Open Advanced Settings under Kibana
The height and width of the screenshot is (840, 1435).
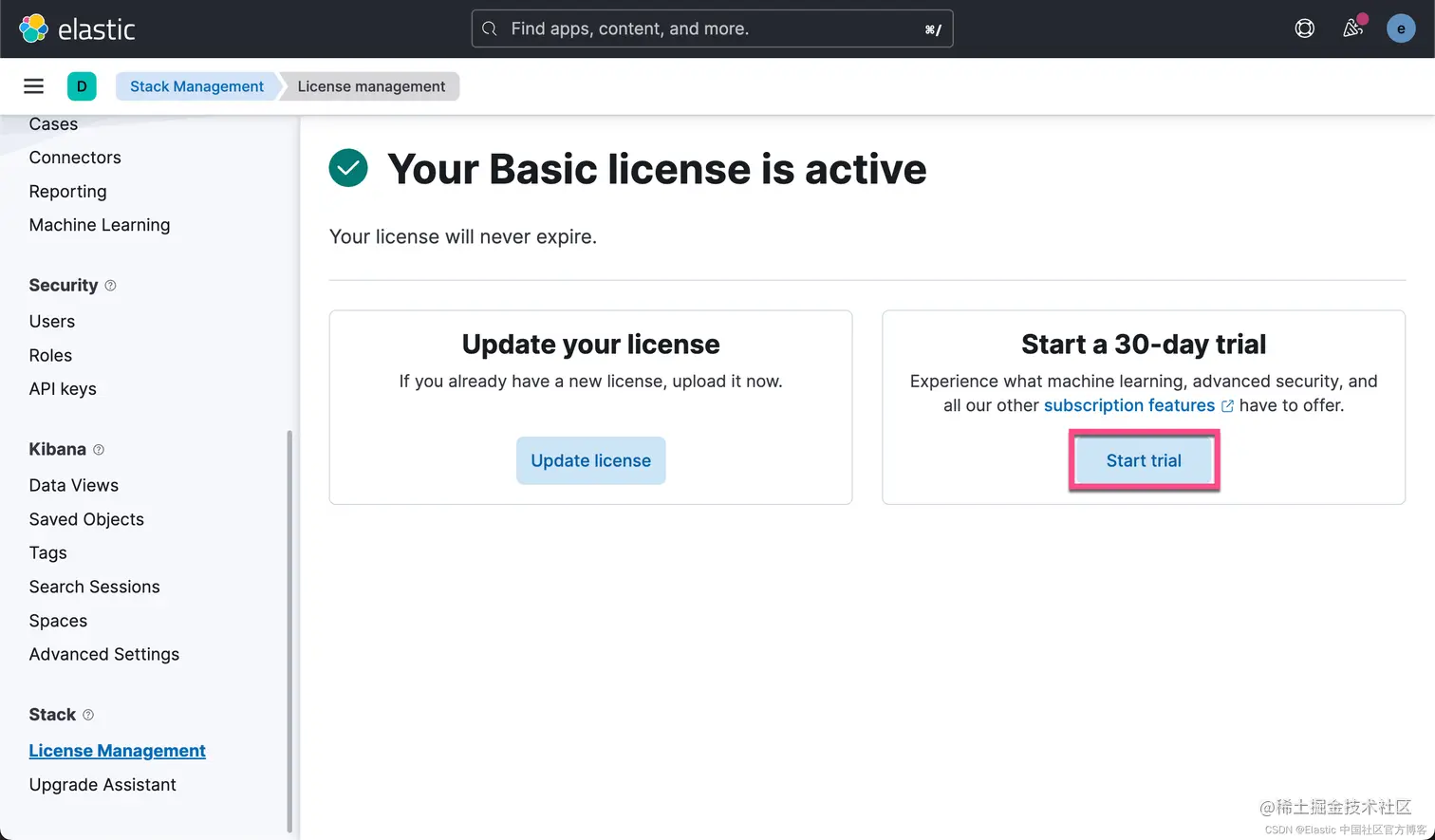tap(103, 655)
